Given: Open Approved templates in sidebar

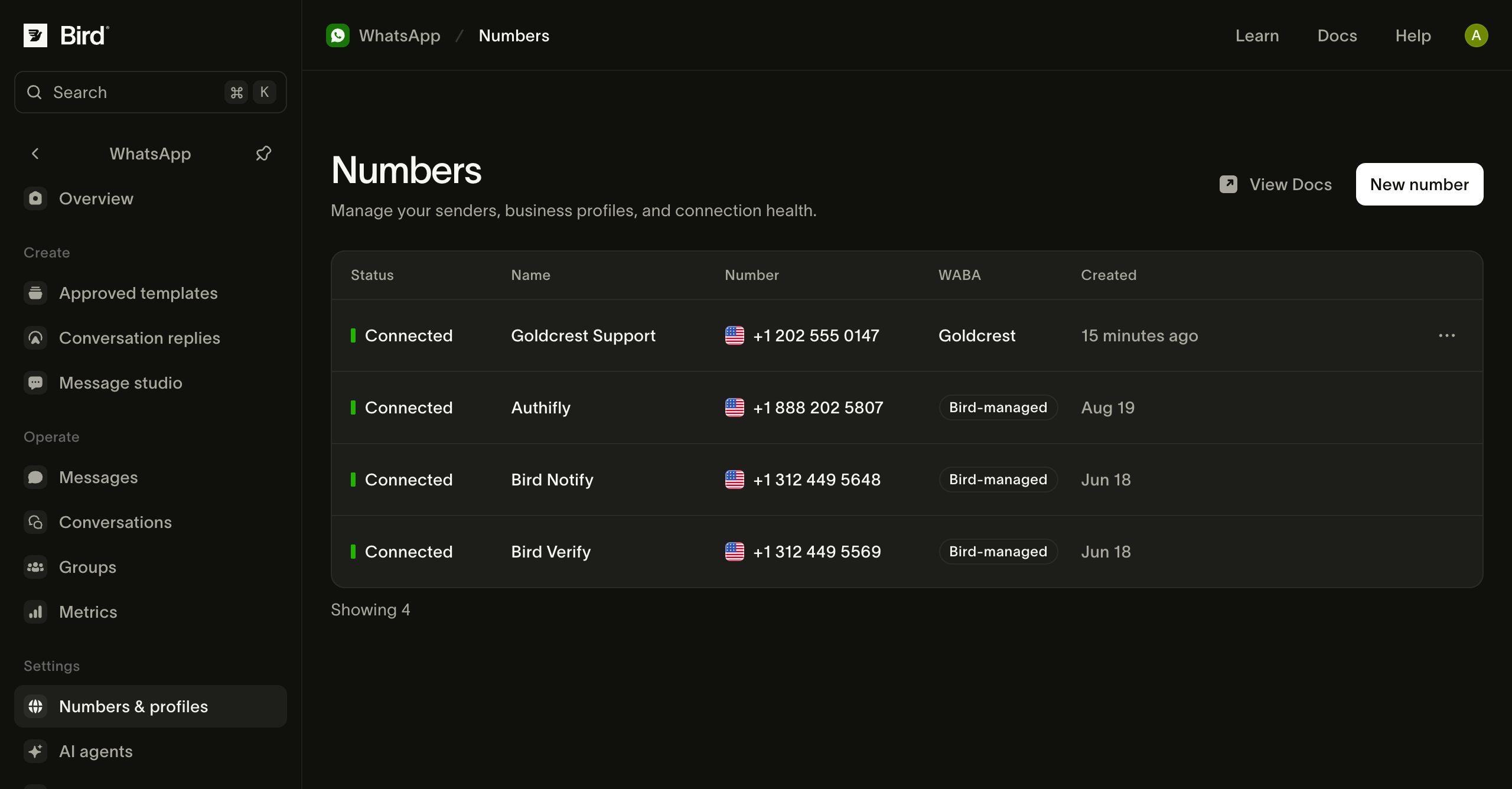Looking at the screenshot, I should point(151,293).
